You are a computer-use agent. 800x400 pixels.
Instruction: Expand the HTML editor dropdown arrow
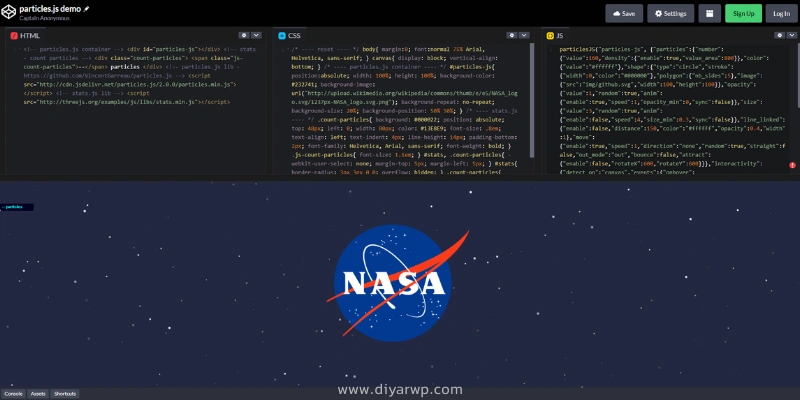pos(255,35)
